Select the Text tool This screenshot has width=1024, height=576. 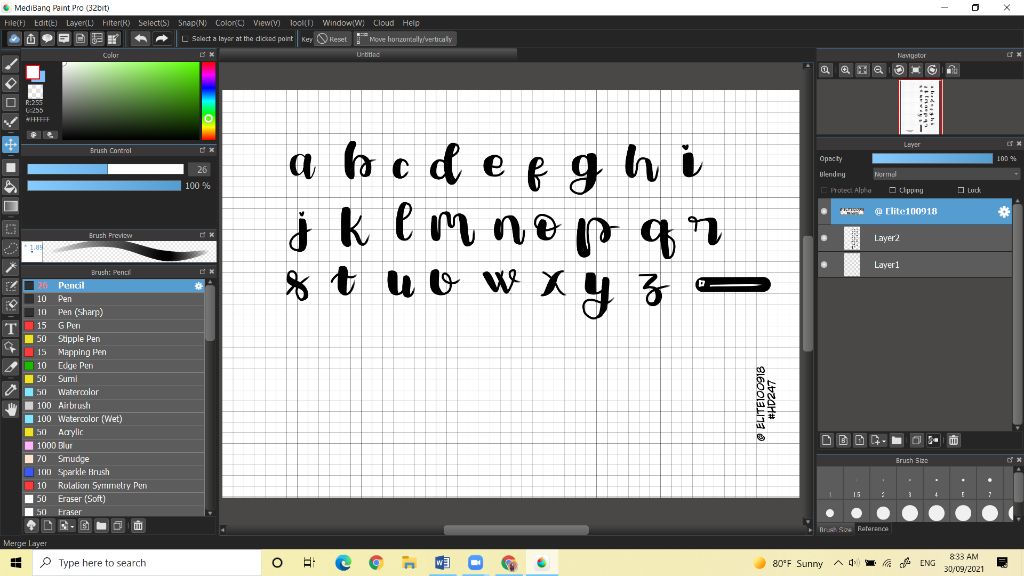(x=10, y=328)
